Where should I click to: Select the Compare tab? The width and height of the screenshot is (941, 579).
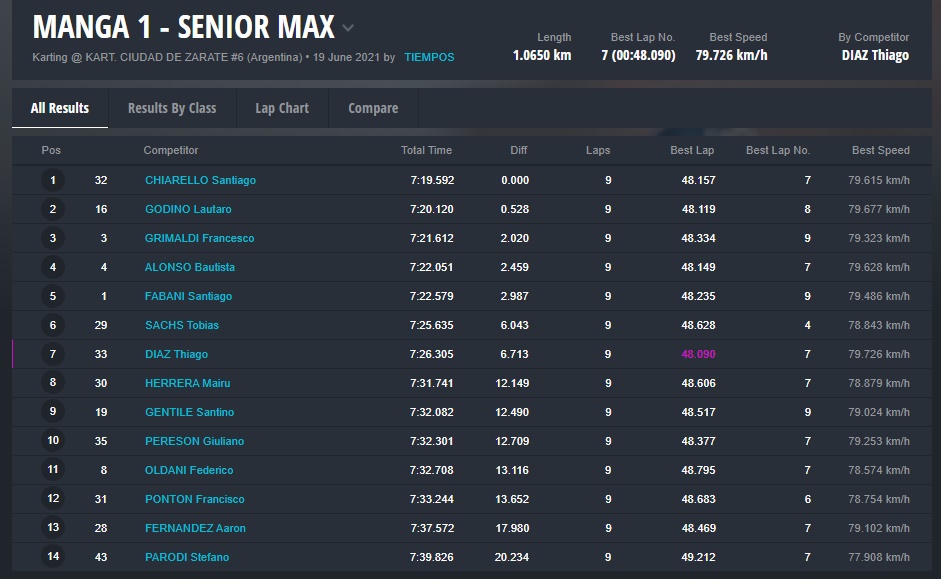pyautogui.click(x=373, y=108)
